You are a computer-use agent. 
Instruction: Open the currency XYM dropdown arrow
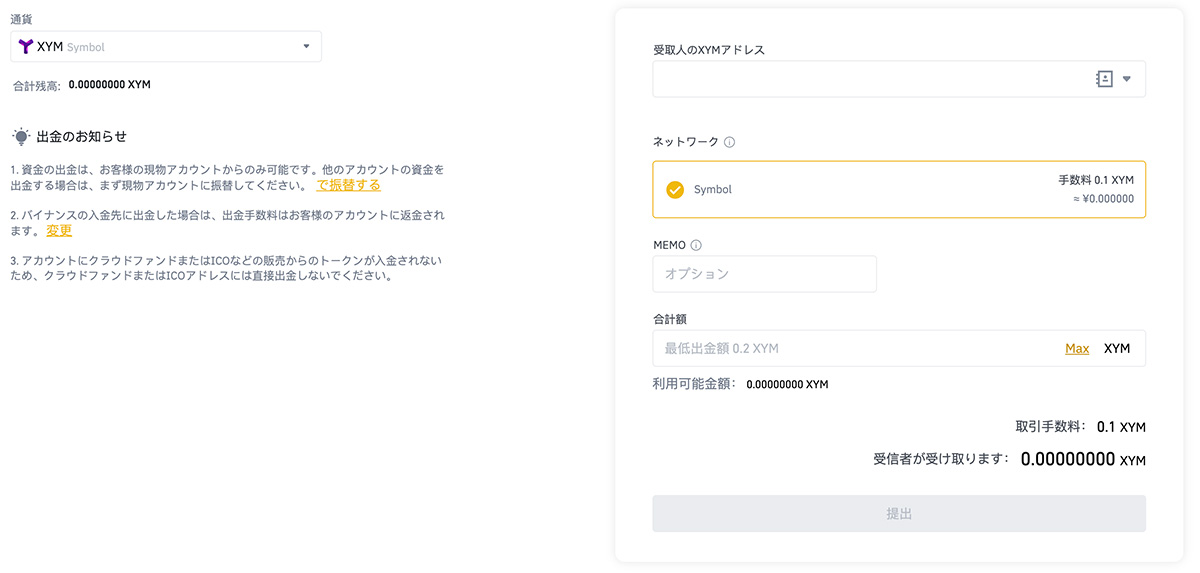307,46
